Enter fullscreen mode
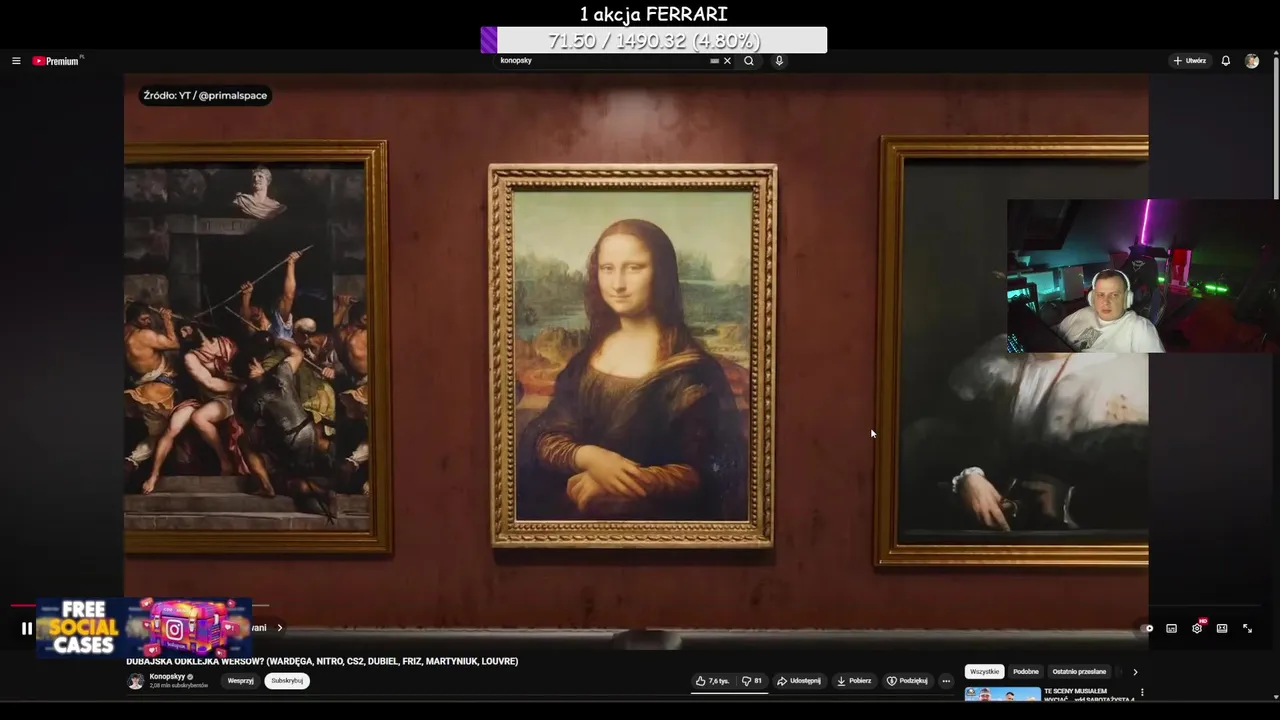Image resolution: width=1280 pixels, height=720 pixels. point(1248,628)
